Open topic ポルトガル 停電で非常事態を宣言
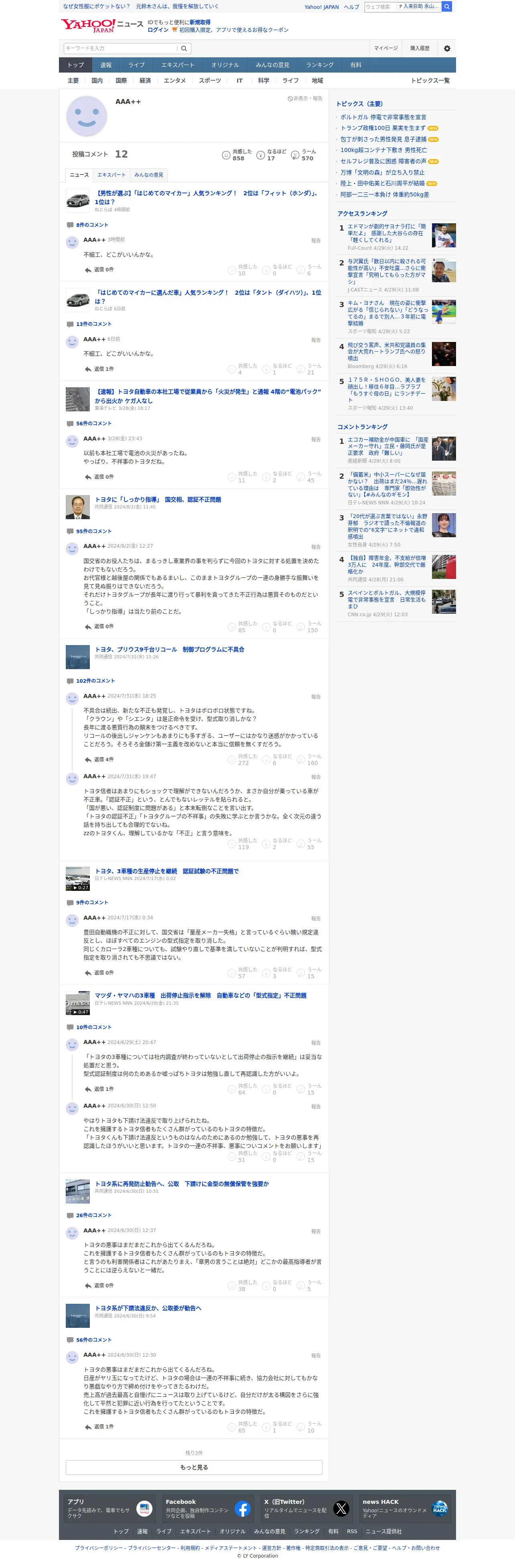Image resolution: width=515 pixels, height=1568 pixels. click(x=383, y=117)
